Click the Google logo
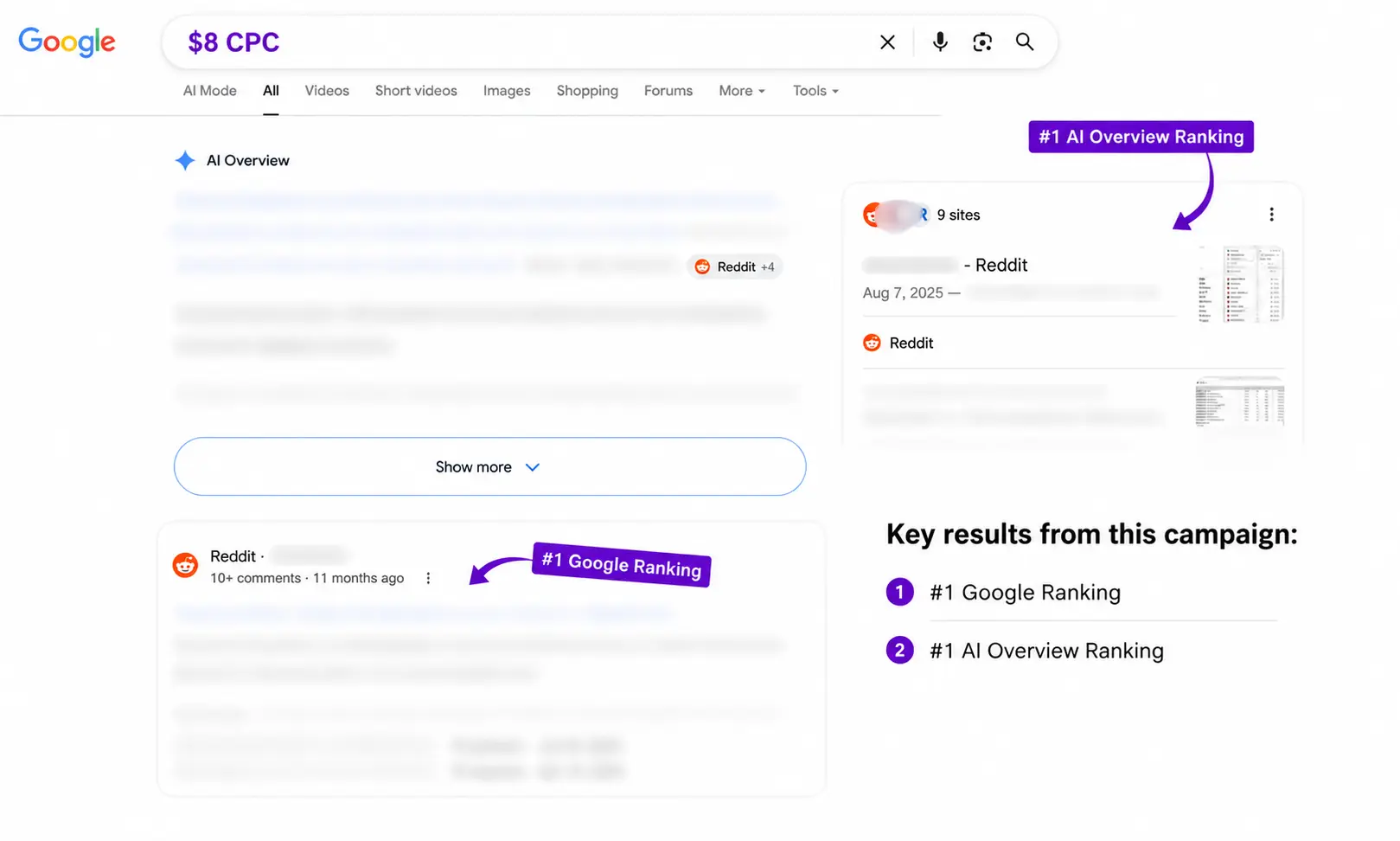This screenshot has height=841, width=1400. tap(67, 42)
